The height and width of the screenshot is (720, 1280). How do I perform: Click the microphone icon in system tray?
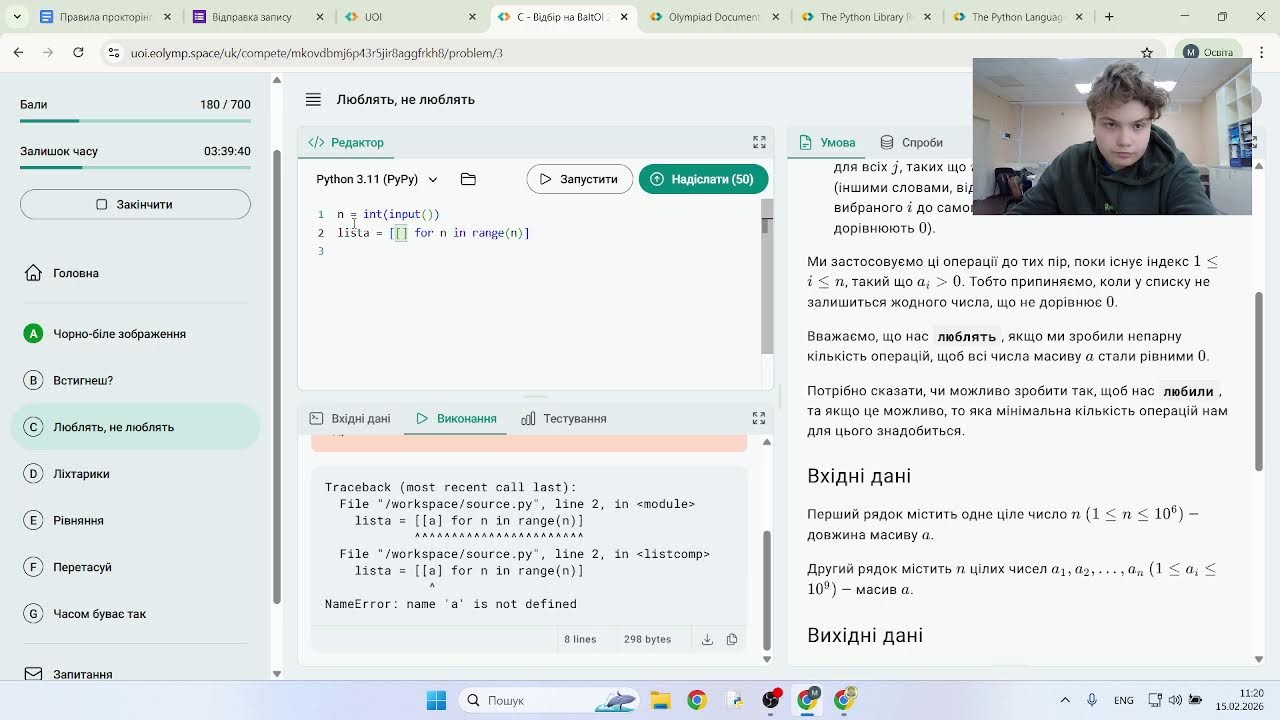1092,700
